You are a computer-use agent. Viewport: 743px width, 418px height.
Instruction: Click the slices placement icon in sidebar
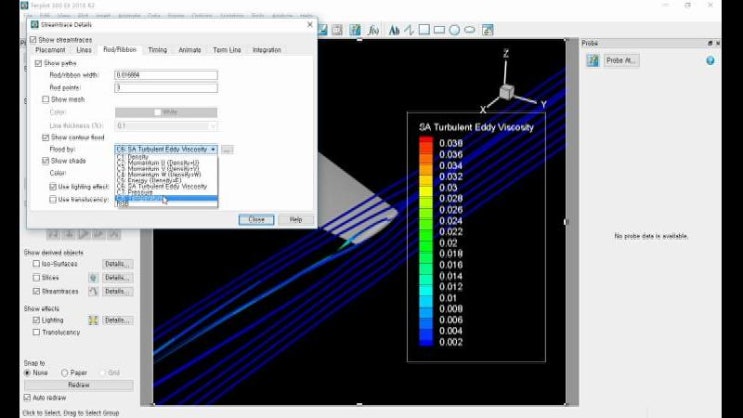(x=93, y=277)
